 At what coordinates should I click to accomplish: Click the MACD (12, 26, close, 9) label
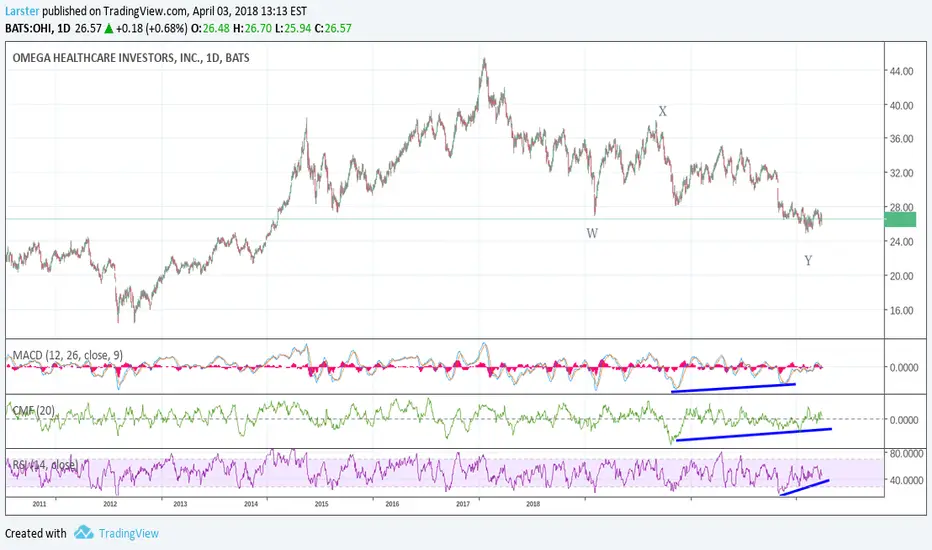click(68, 355)
